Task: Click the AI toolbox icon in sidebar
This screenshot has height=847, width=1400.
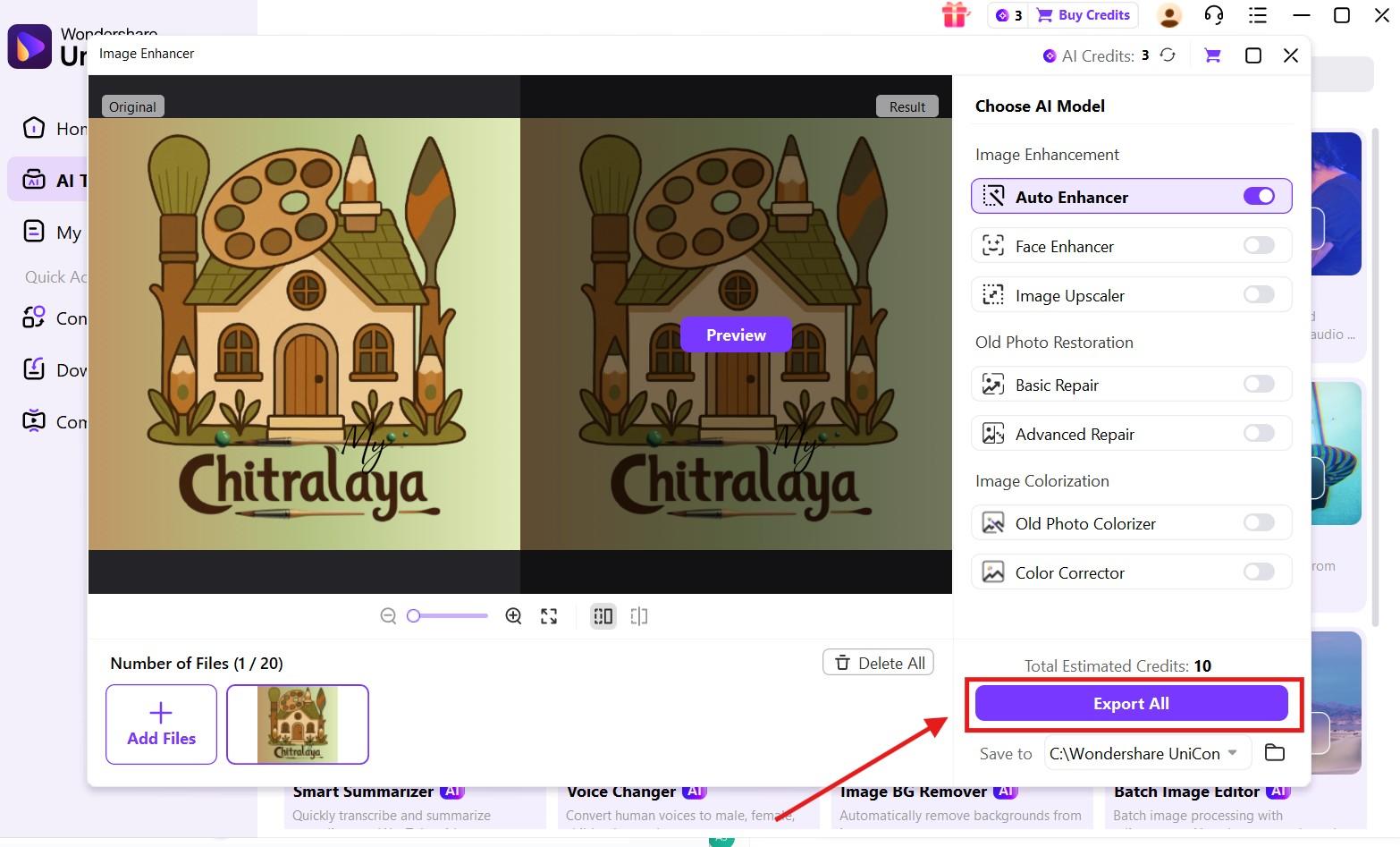Action: (34, 180)
